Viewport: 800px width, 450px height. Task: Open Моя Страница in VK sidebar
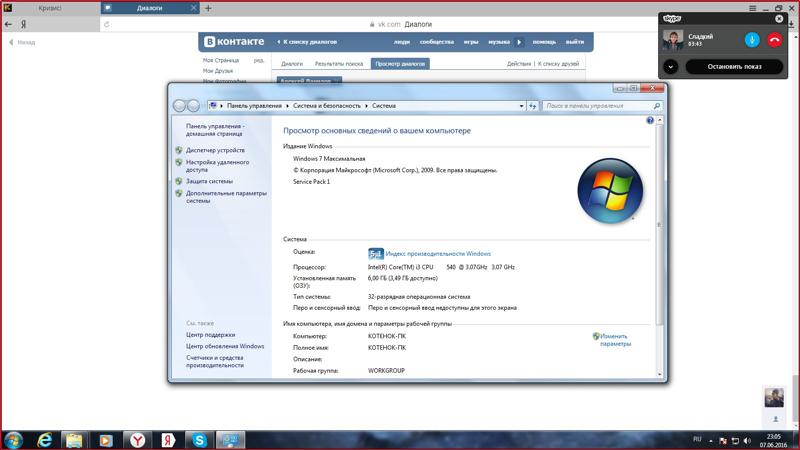220,60
